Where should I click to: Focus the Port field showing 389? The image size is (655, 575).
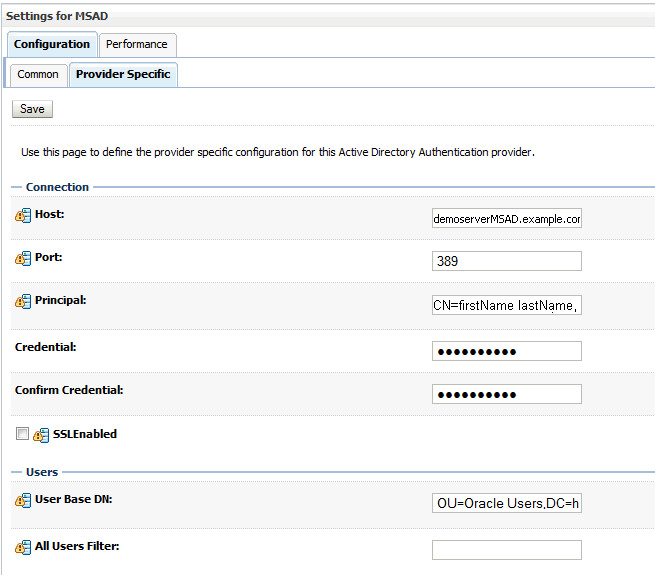506,261
